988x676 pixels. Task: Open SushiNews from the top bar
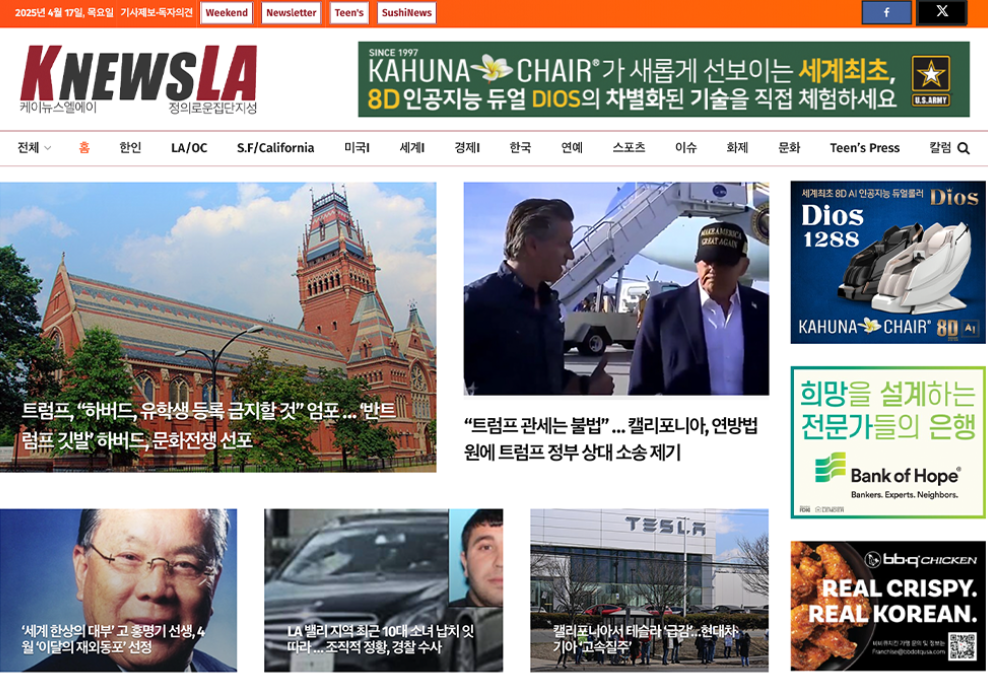click(408, 12)
